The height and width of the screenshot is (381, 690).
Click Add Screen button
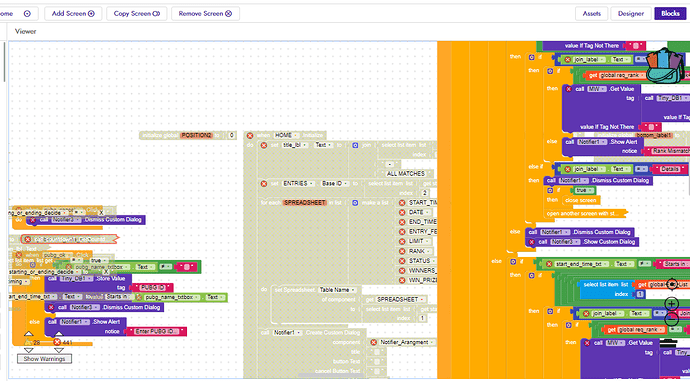(x=73, y=14)
